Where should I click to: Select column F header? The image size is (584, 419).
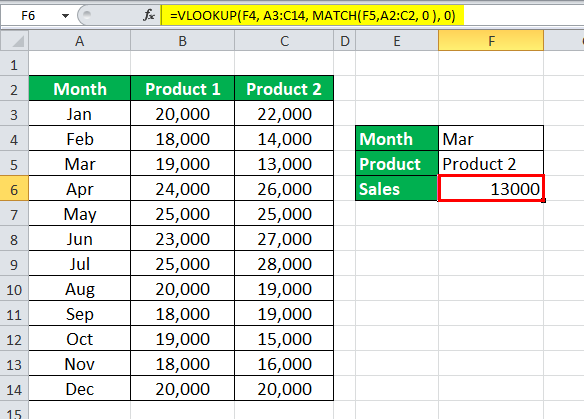point(491,41)
